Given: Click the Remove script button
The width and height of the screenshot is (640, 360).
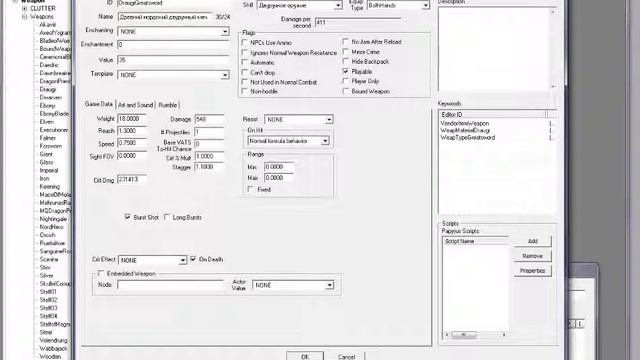Looking at the screenshot, I should (533, 256).
